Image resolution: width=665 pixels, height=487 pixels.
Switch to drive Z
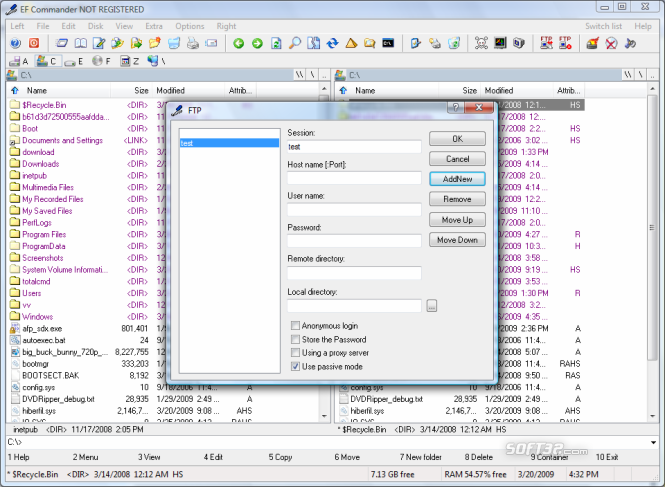tap(129, 62)
